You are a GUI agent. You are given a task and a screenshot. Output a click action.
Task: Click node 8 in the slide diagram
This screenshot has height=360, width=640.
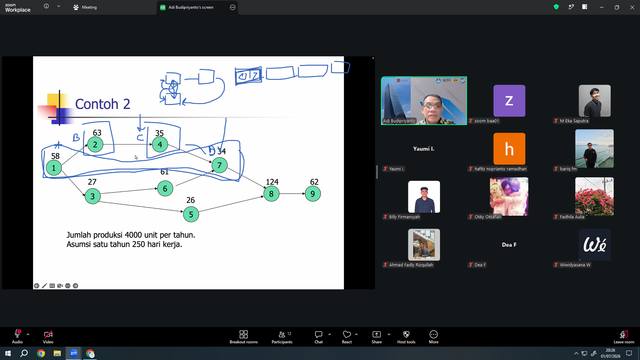pyautogui.click(x=271, y=193)
